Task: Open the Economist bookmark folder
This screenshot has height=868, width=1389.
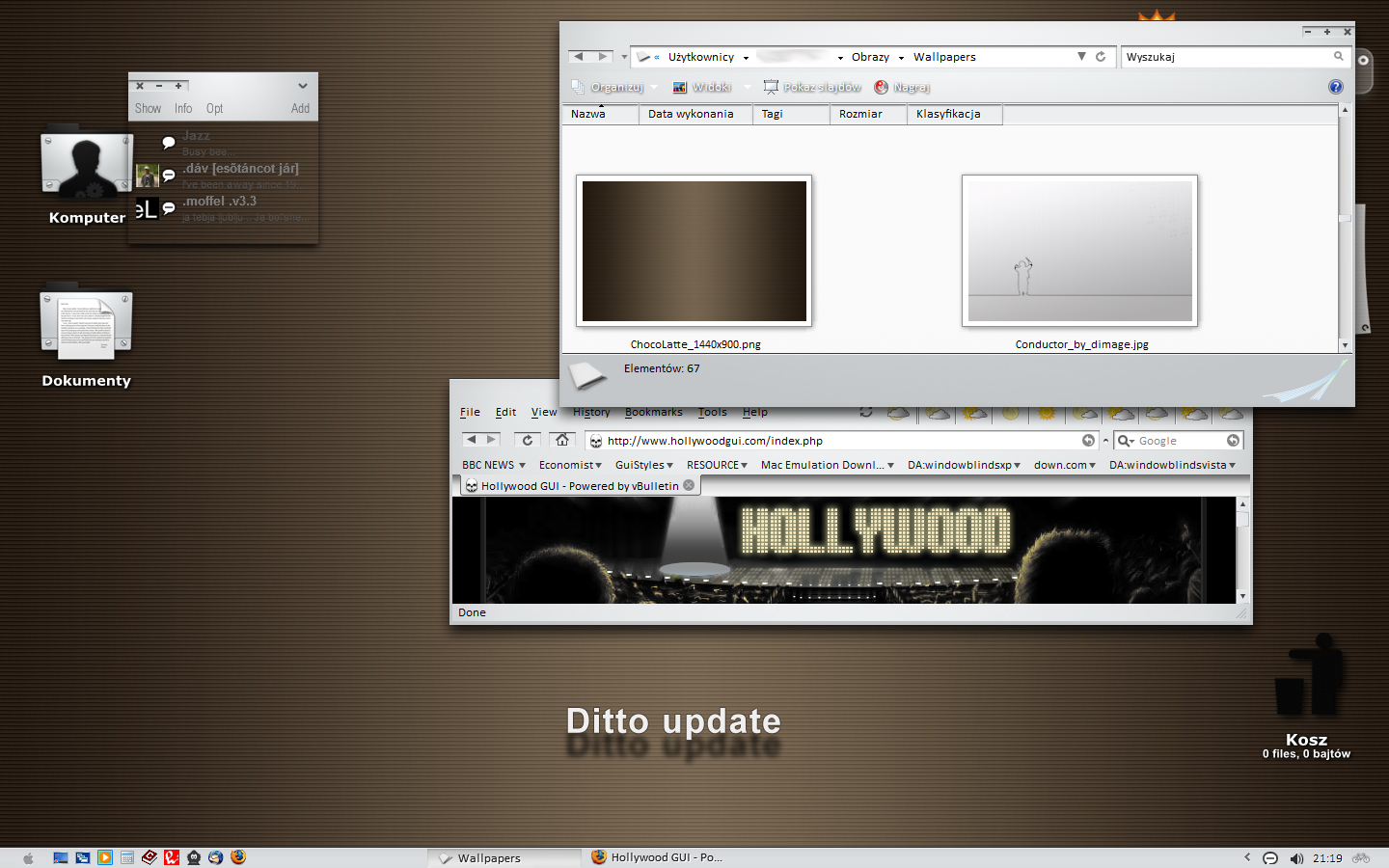Action: 570,465
